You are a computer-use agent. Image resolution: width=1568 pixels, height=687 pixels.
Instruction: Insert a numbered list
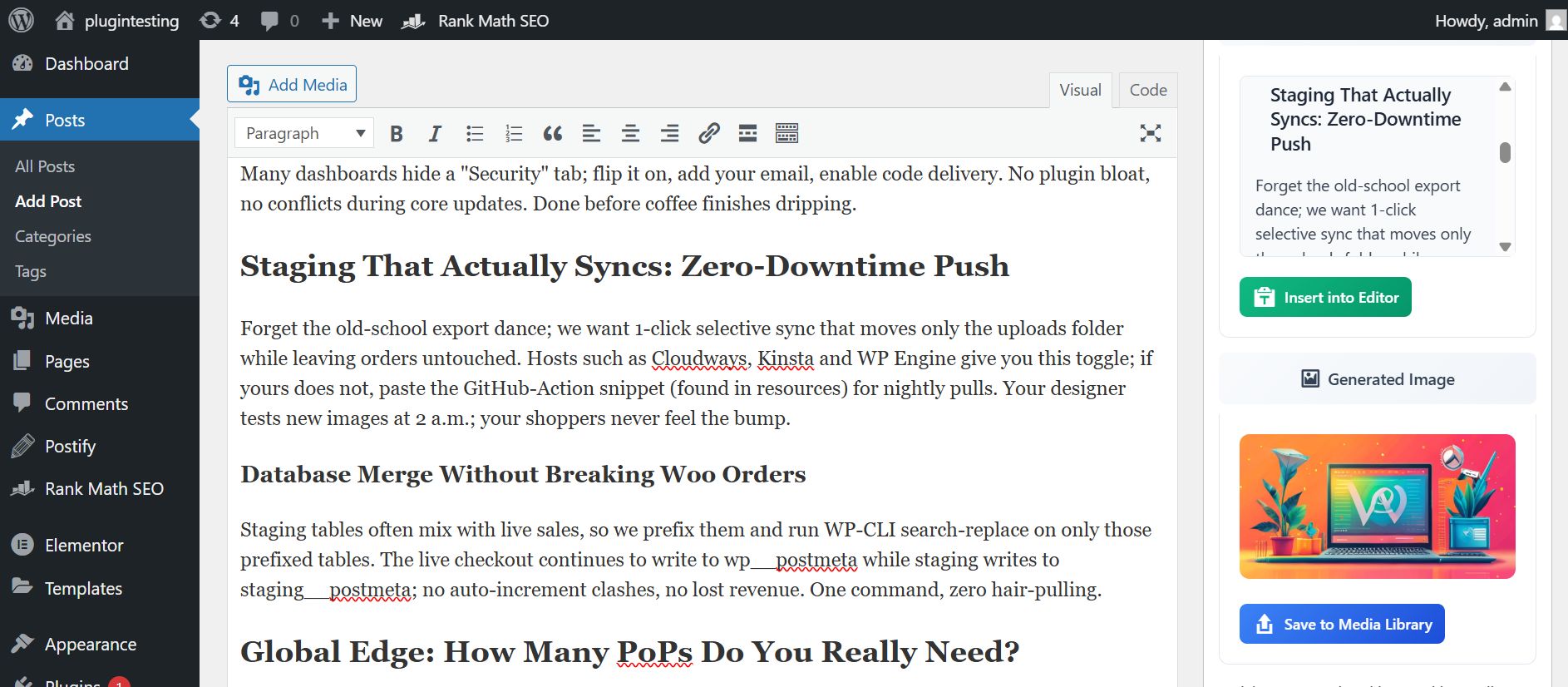(x=514, y=133)
